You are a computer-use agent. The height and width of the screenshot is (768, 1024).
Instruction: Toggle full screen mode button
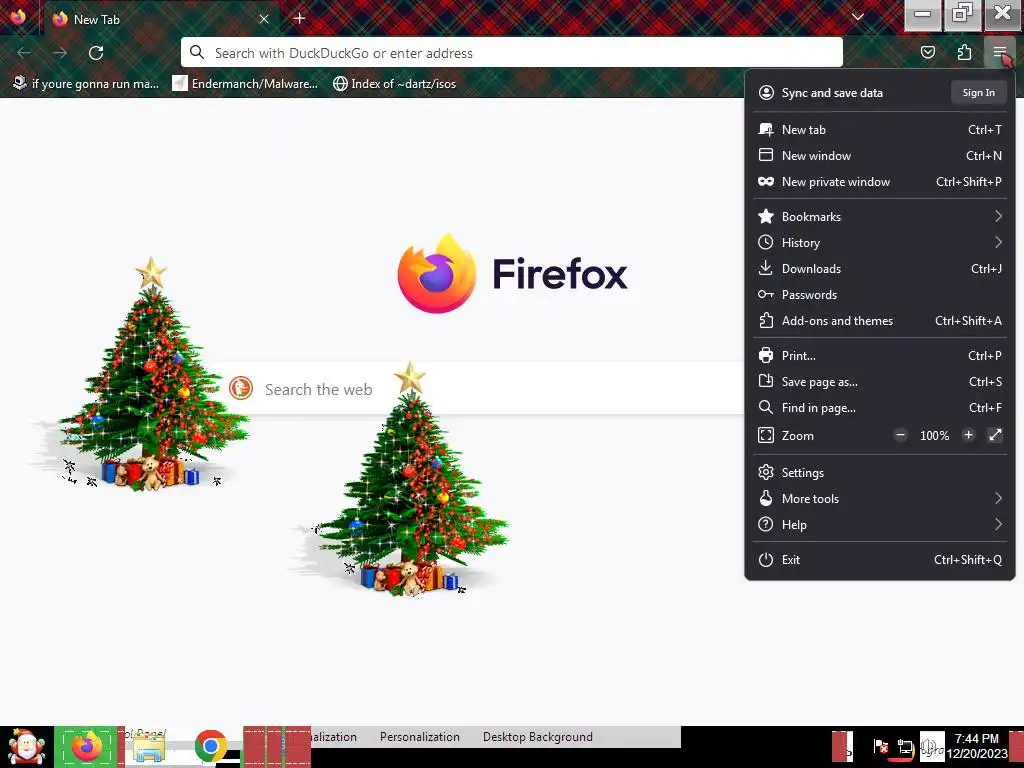tap(995, 435)
